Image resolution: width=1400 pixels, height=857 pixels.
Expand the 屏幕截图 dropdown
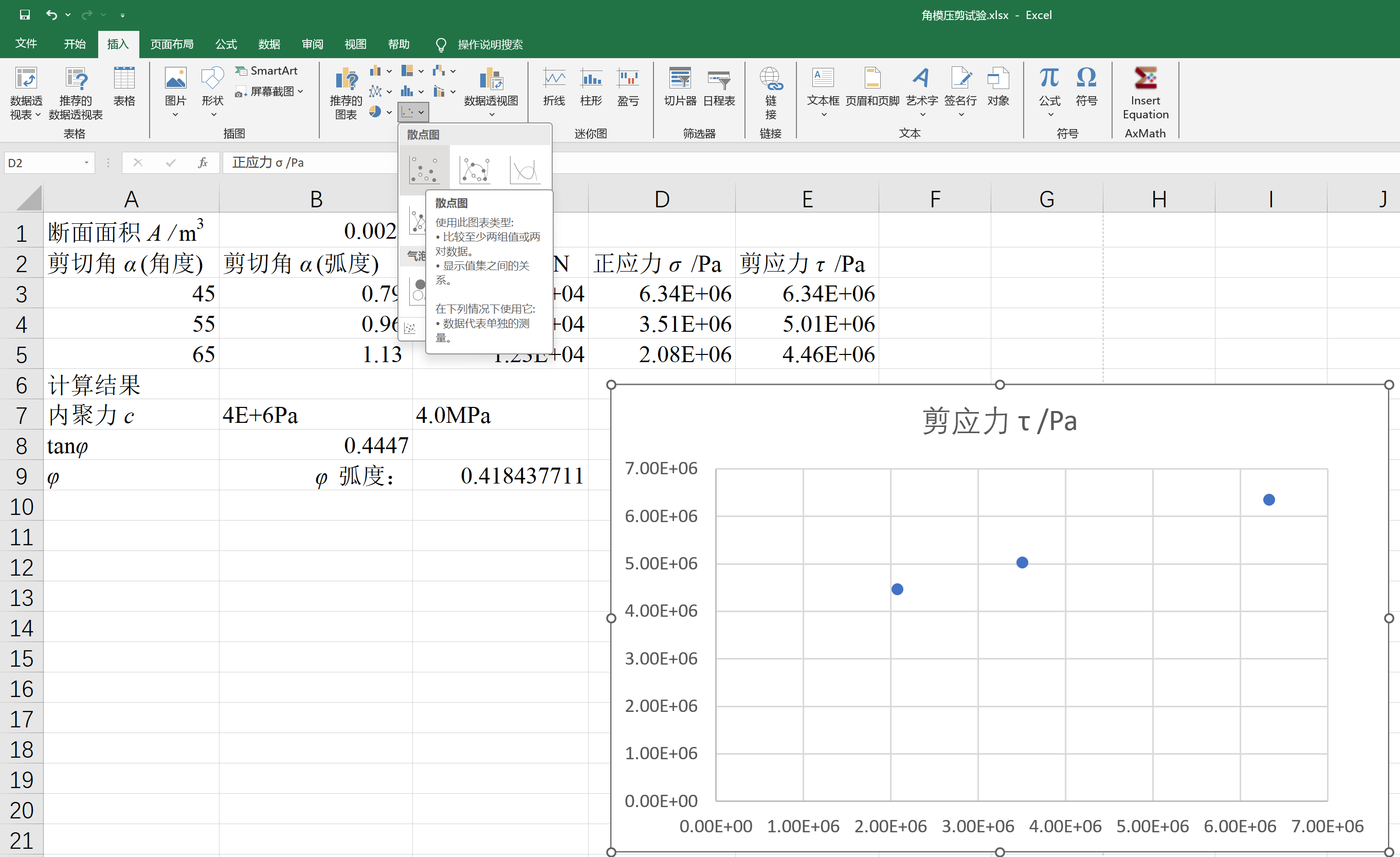pyautogui.click(x=301, y=92)
